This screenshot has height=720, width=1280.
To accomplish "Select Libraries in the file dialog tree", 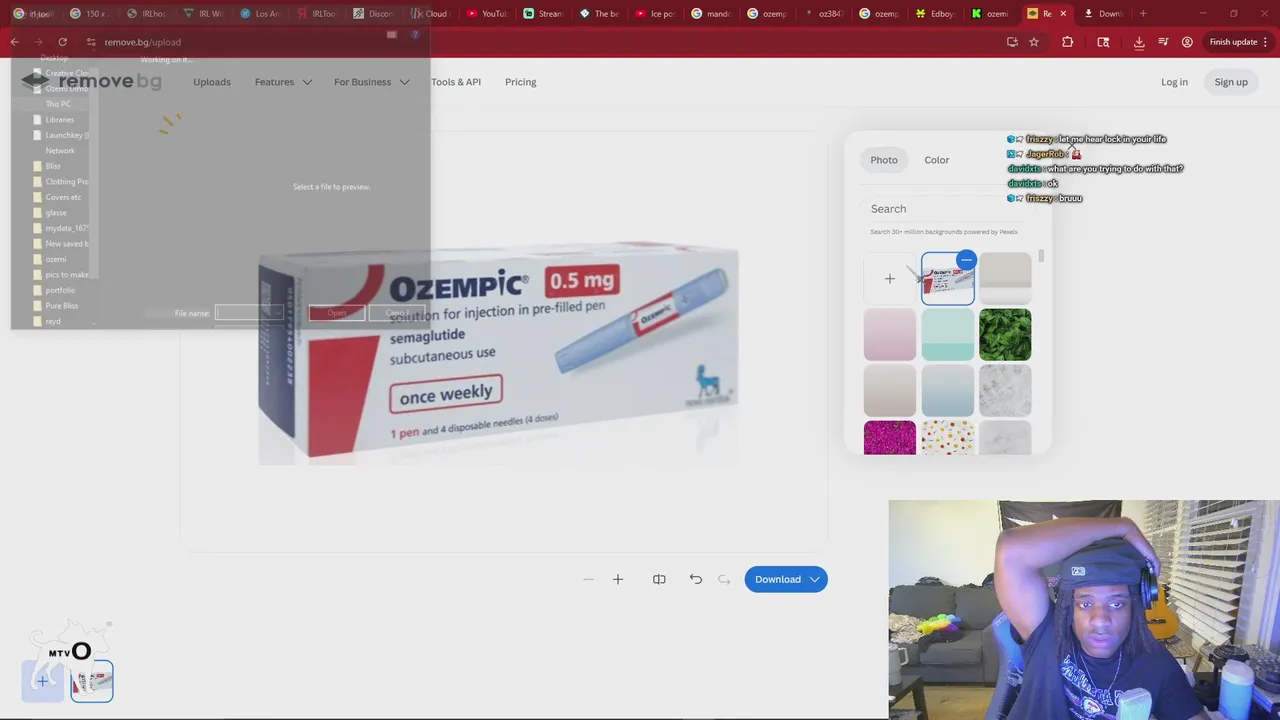I will (x=59, y=119).
